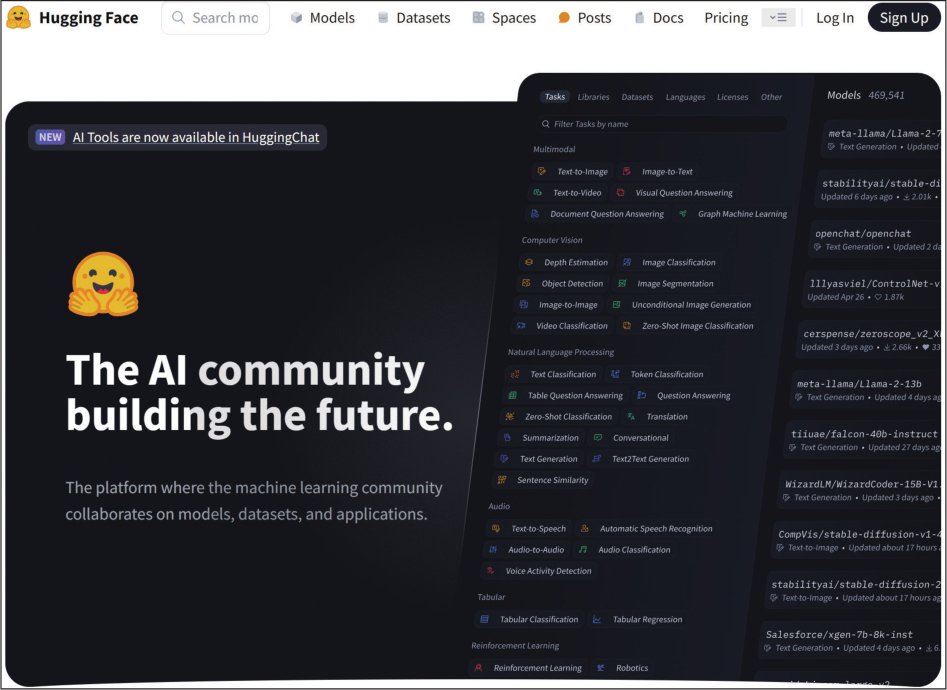Click the Log In link
947x690 pixels.
[x=835, y=18]
